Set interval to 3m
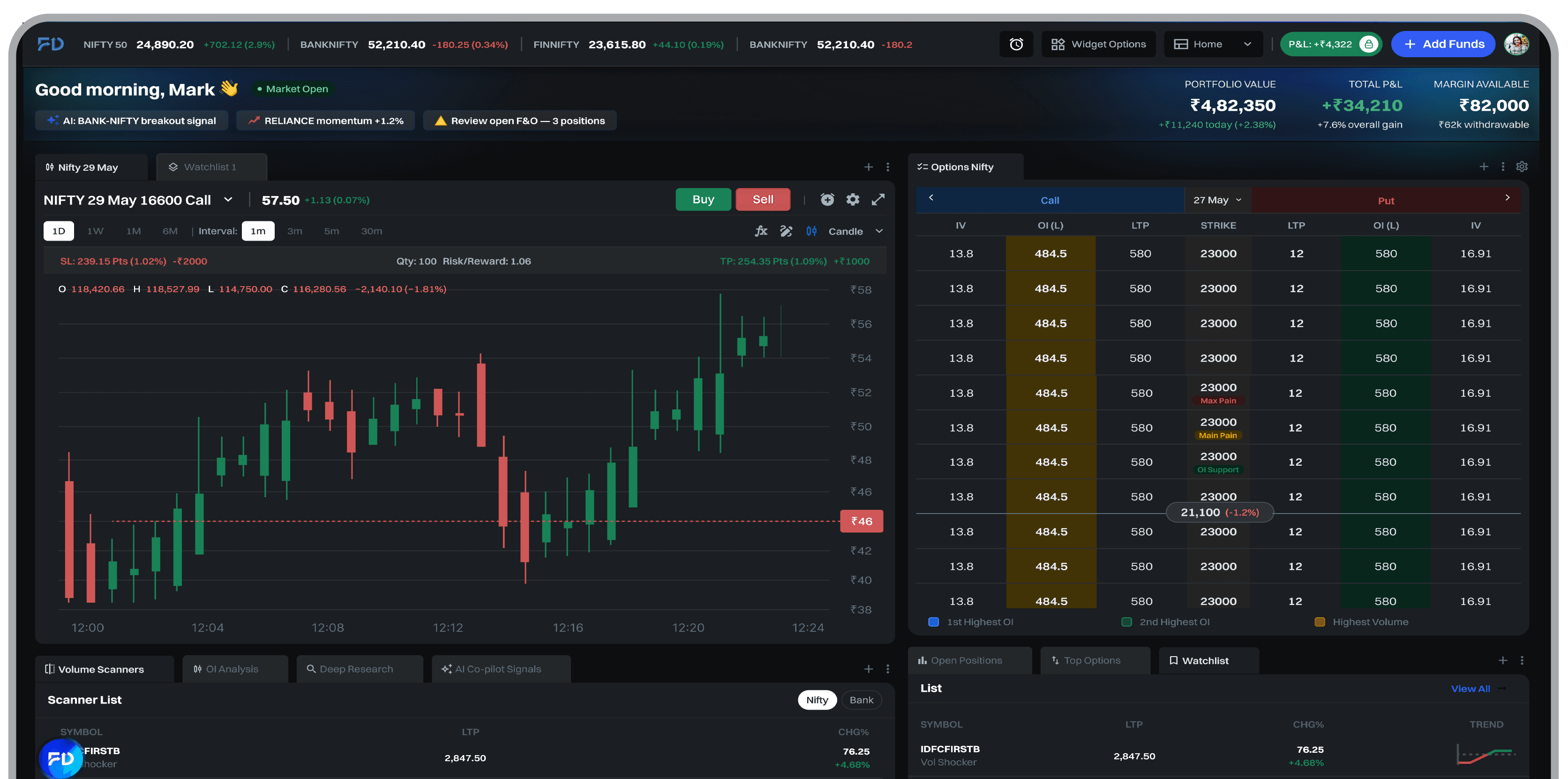Image resolution: width=1568 pixels, height=779 pixels. pos(294,231)
